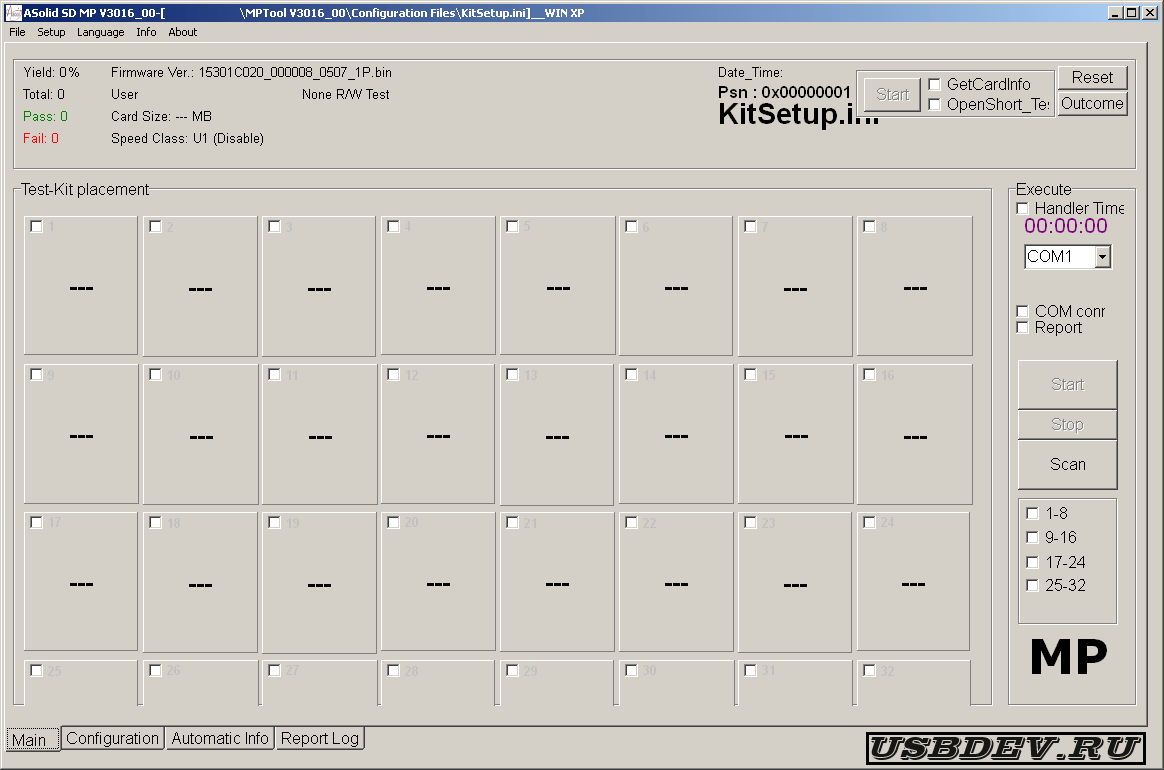
Task: Check test-kit slot 1 checkbox
Action: coord(36,226)
